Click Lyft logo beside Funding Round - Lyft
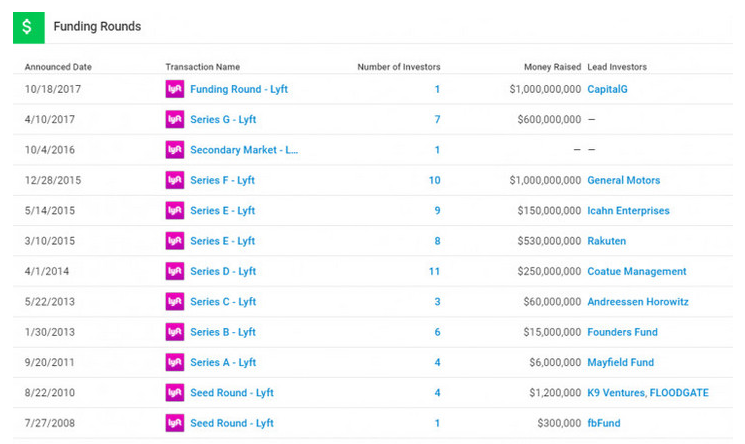 pyautogui.click(x=175, y=89)
